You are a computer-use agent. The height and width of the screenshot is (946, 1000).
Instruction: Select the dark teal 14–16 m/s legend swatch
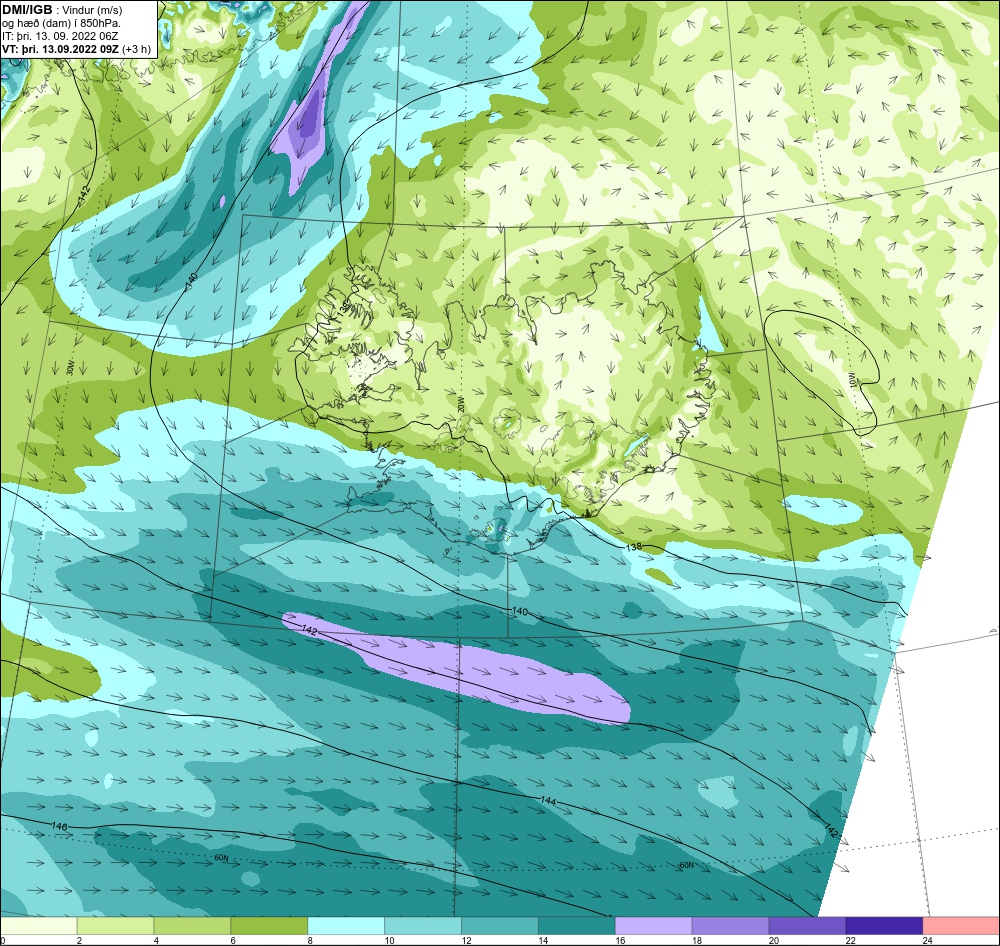577,926
